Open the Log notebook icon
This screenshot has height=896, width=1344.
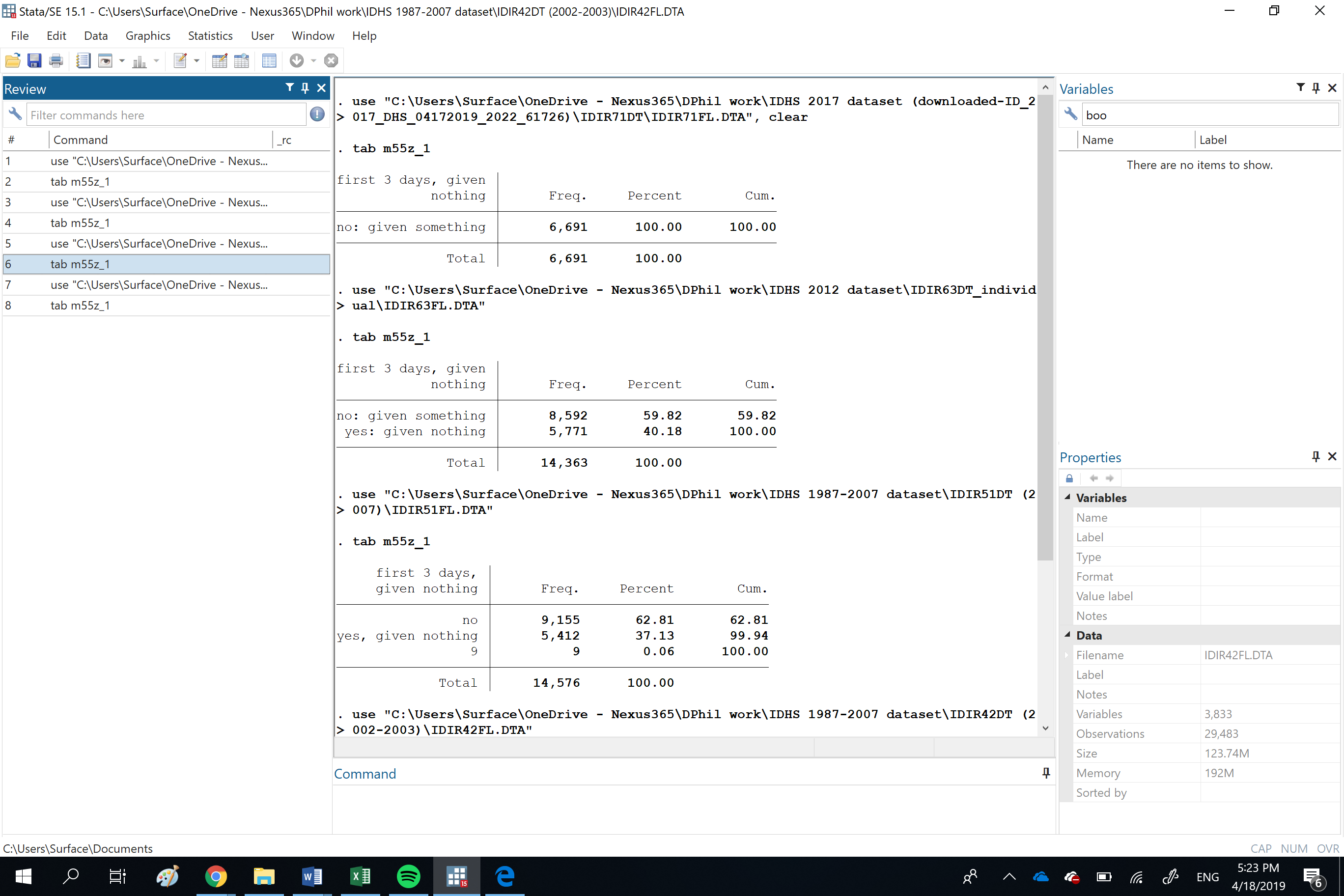(84, 60)
